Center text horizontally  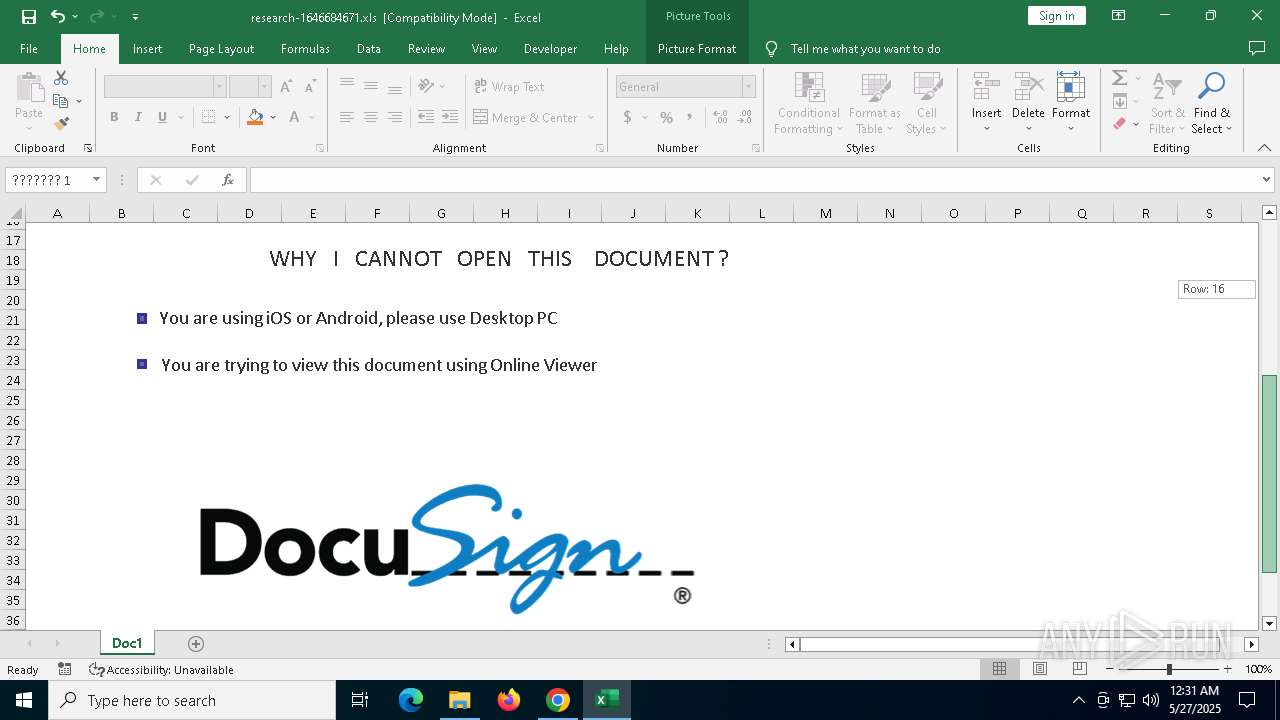tap(371, 117)
